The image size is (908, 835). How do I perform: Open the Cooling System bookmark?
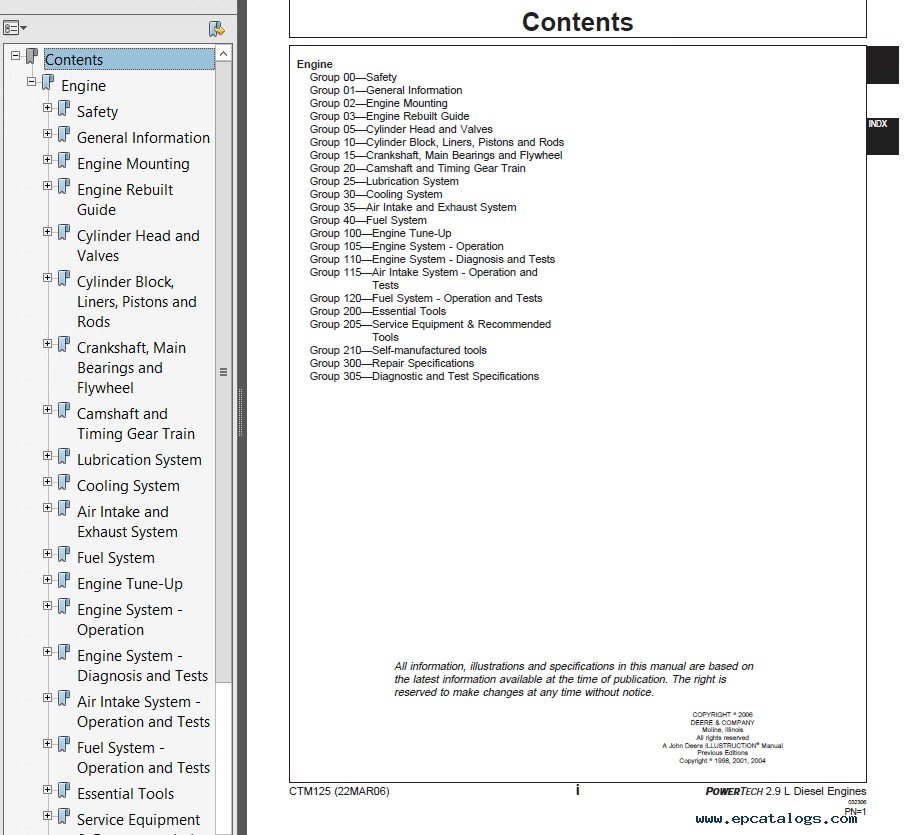128,486
